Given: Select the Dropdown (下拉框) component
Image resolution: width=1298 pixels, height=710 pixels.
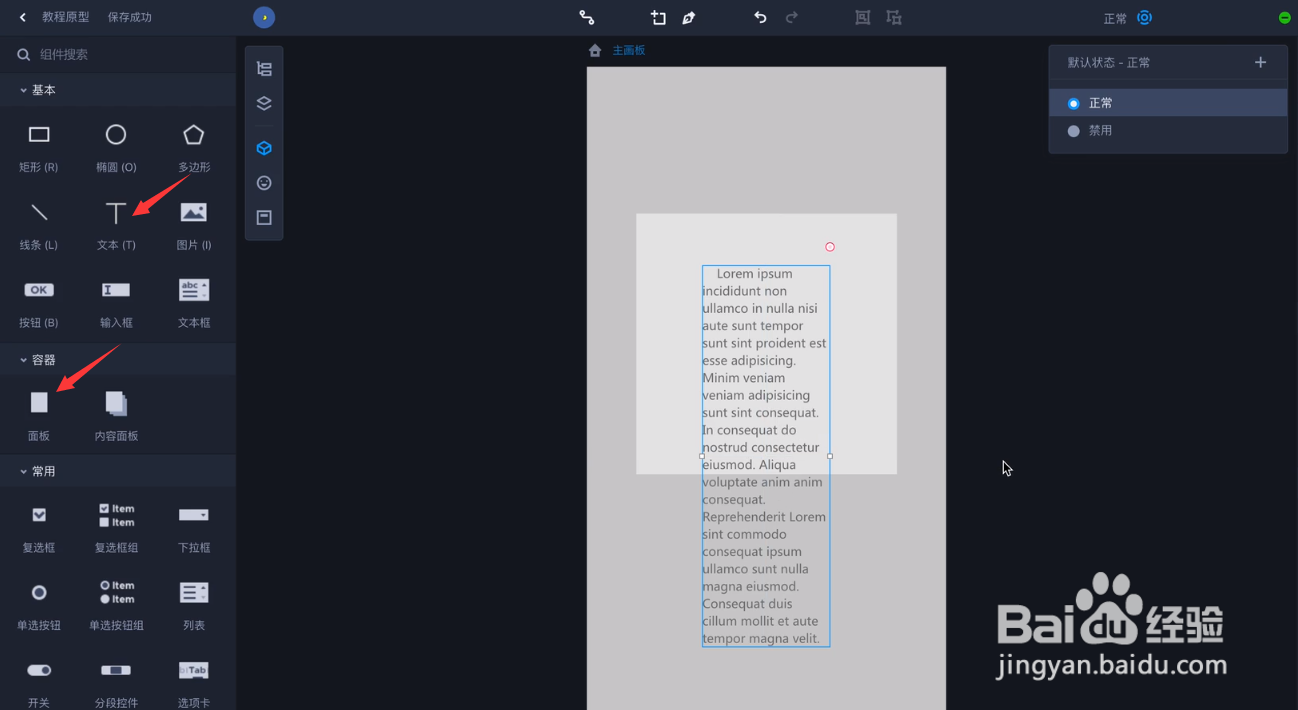Looking at the screenshot, I should (x=194, y=526).
